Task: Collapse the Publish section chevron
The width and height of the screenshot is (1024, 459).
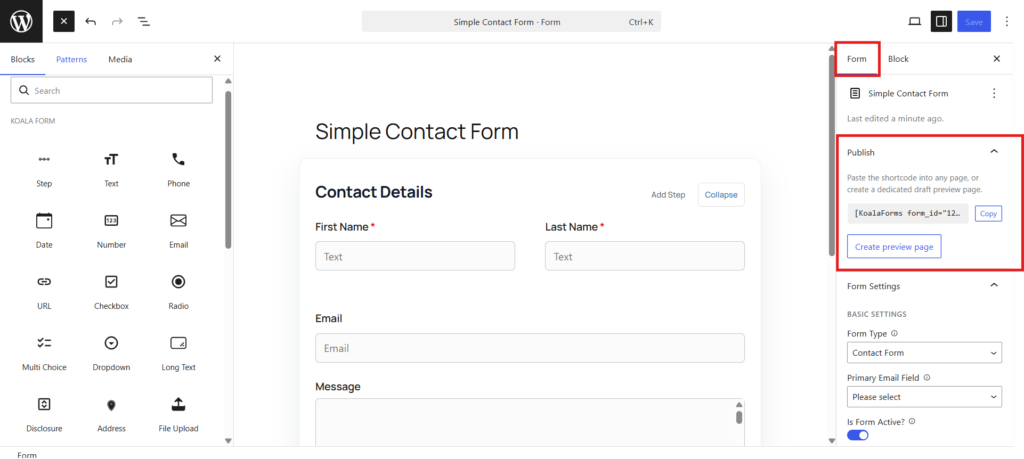Action: 994,151
